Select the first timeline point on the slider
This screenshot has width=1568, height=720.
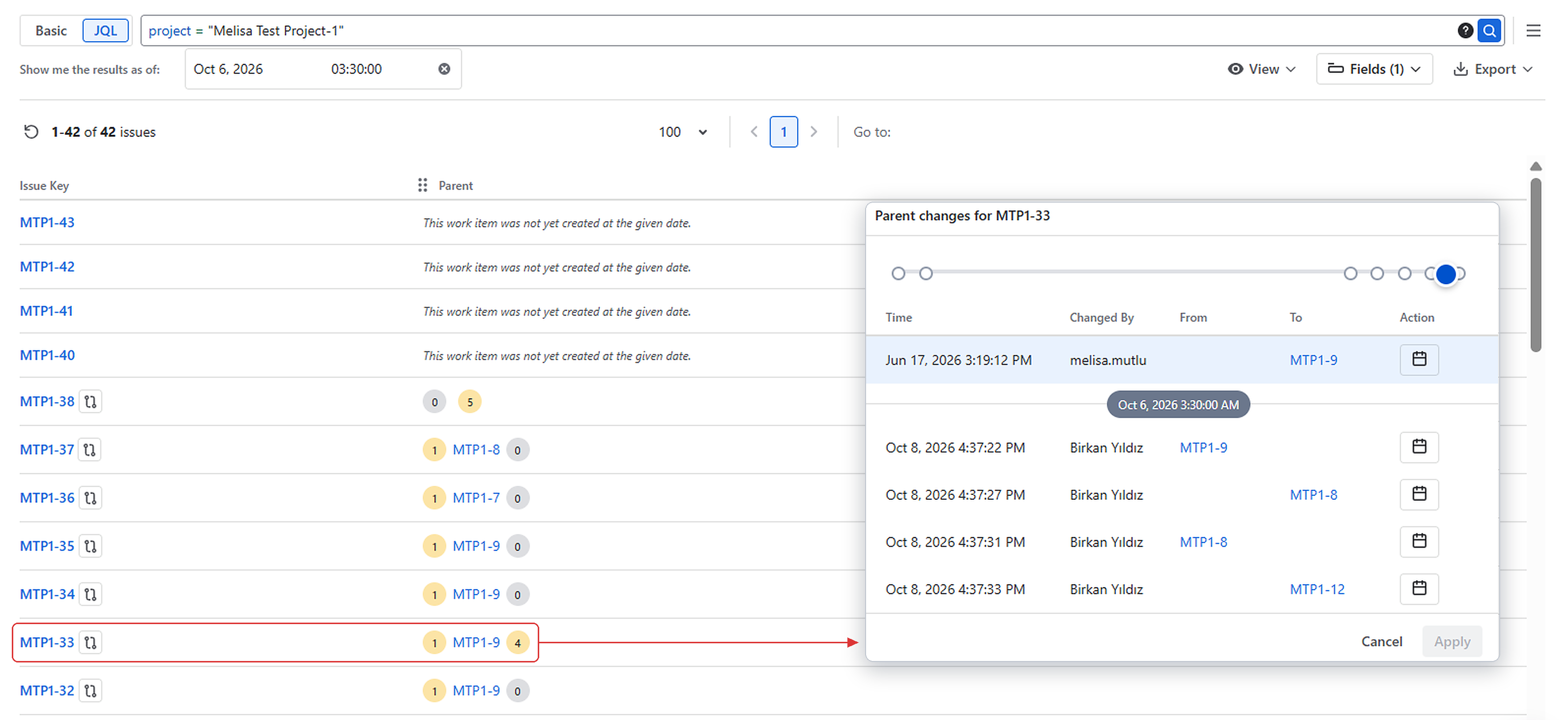898,273
